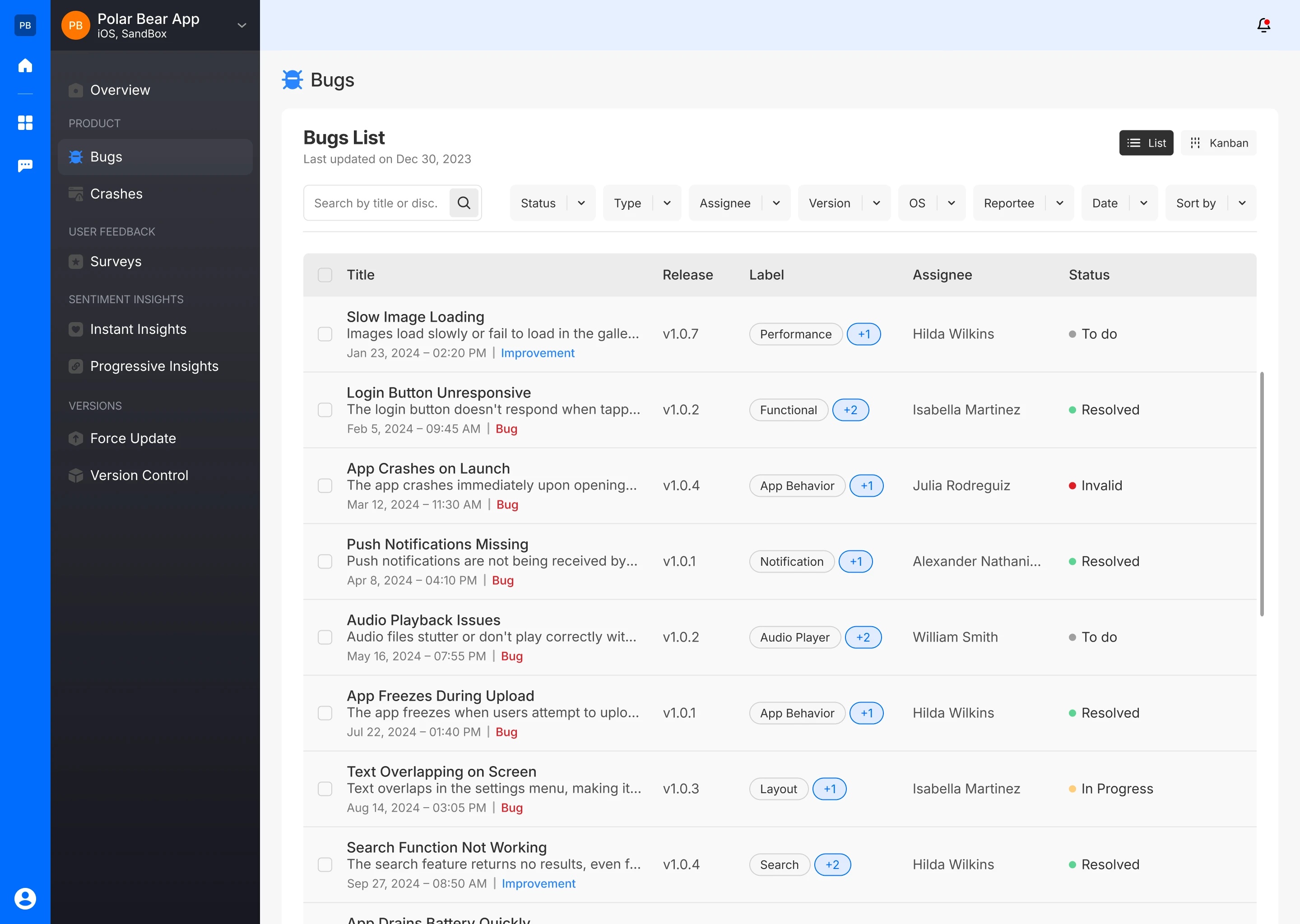Screen dimensions: 1300x924
Task: Switch to Kanban view
Action: pos(1219,143)
